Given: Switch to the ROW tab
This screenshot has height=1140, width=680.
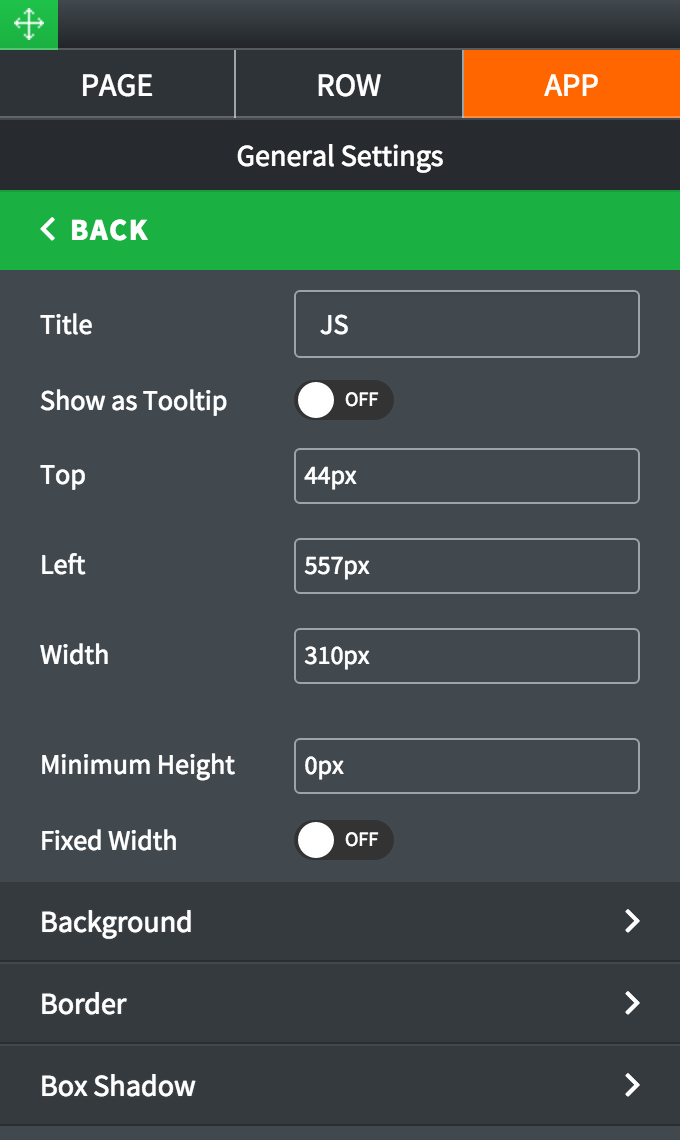Looking at the screenshot, I should click(349, 85).
